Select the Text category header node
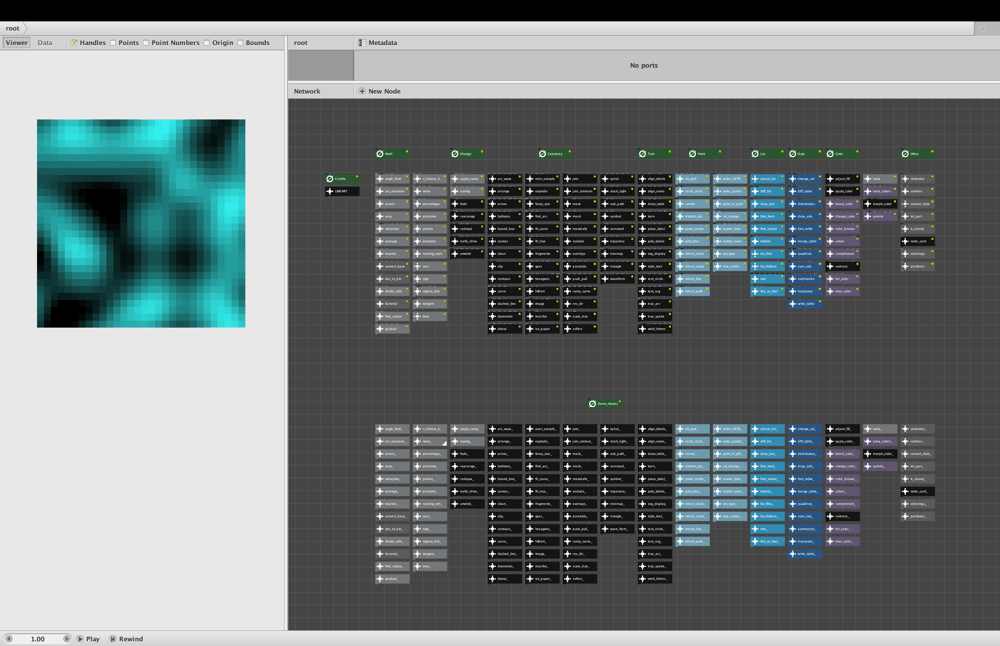Image resolution: width=1000 pixels, height=646 pixels. pos(655,154)
